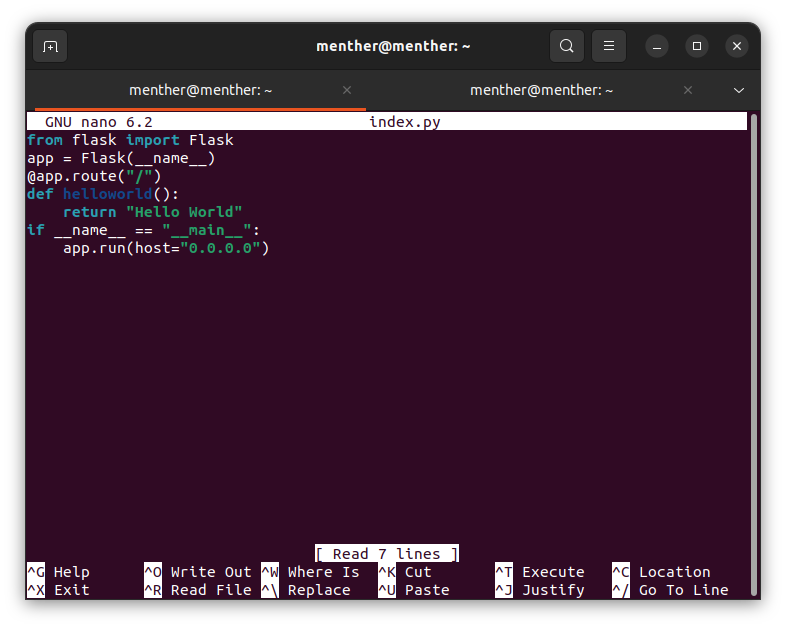
Task: Close the terminal window
Action: (x=737, y=46)
